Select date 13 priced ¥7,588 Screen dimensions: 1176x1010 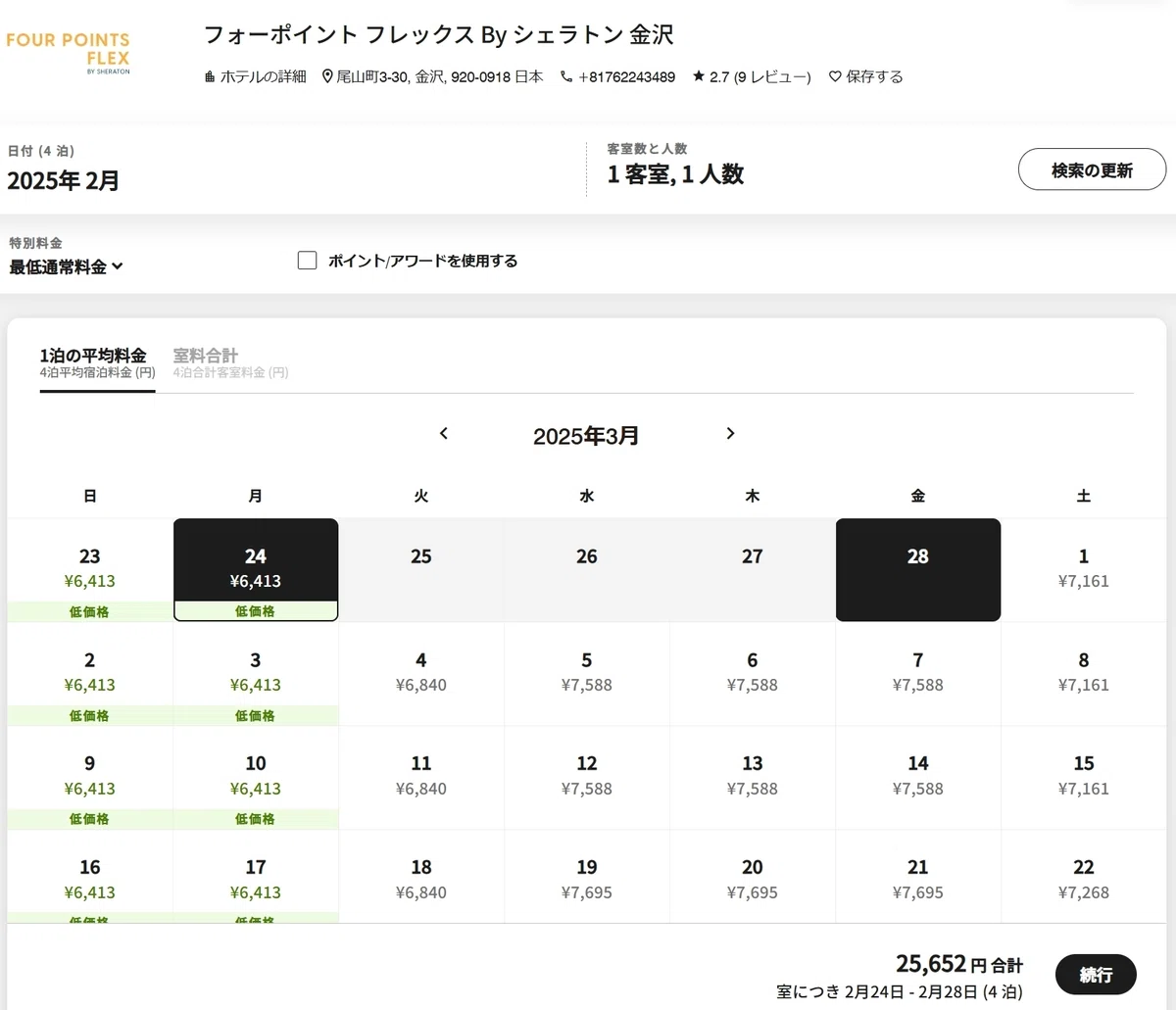coord(753,778)
